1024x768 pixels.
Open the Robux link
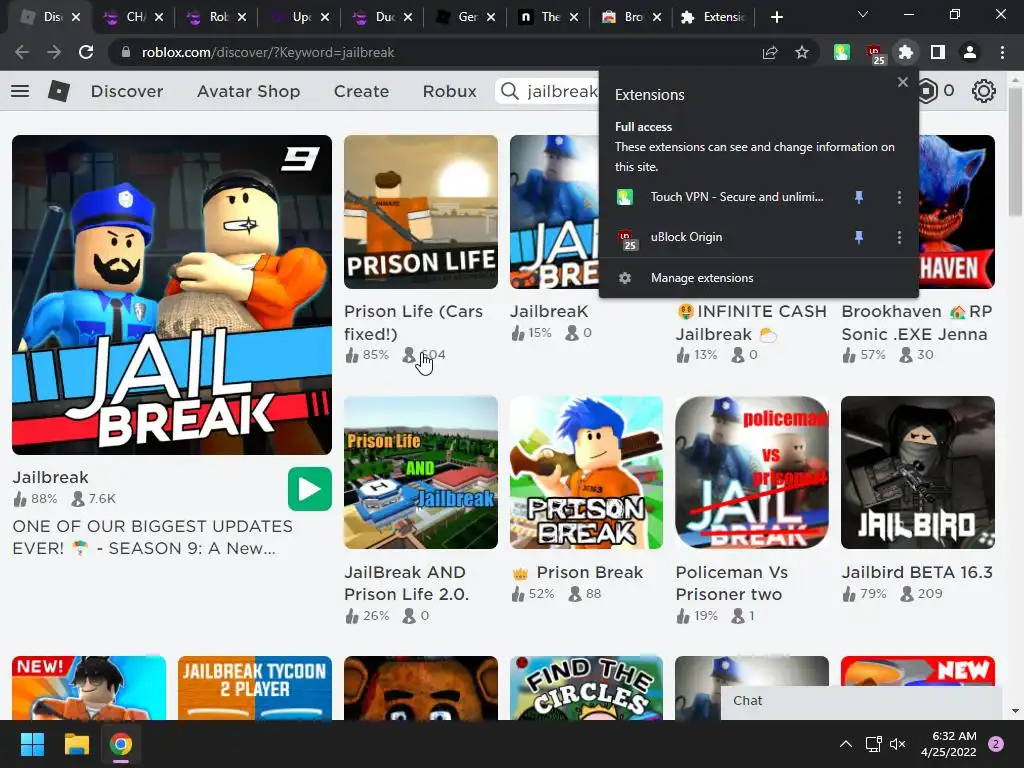point(449,91)
